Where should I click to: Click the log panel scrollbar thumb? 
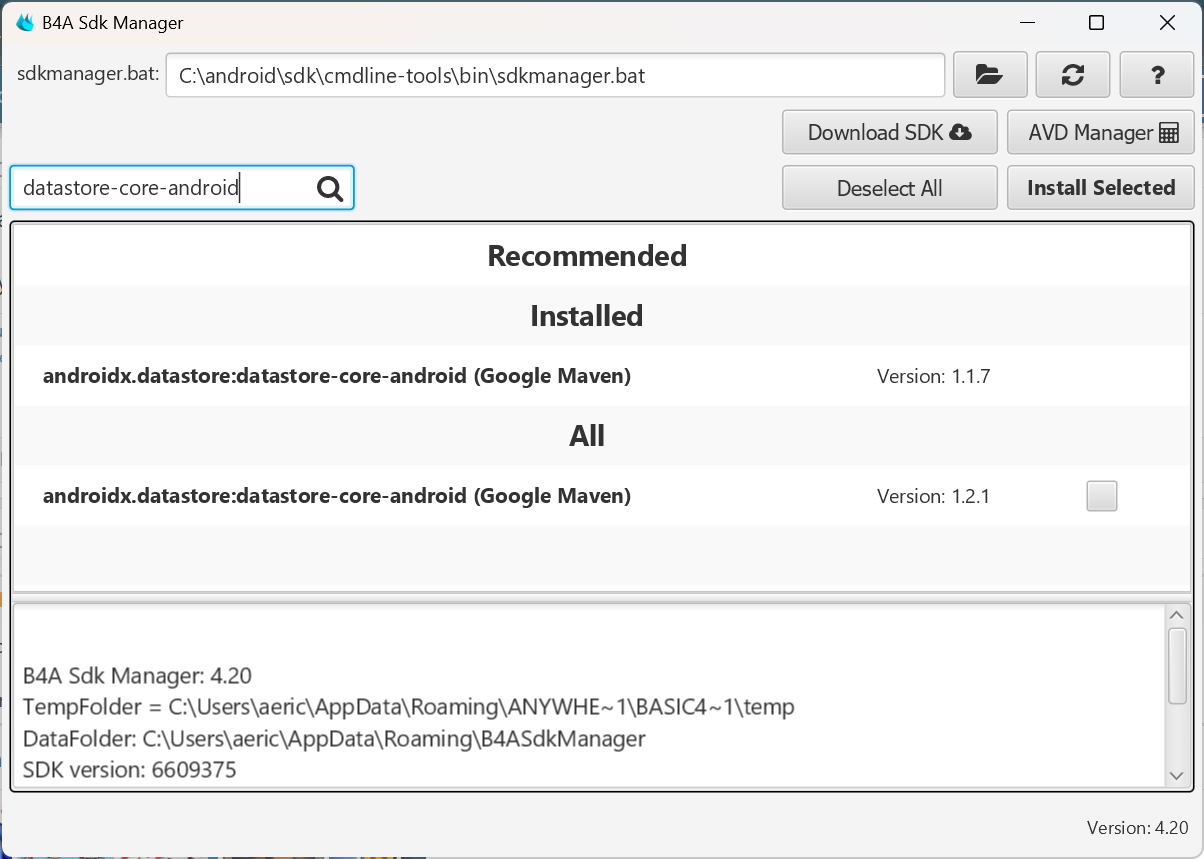click(1177, 666)
